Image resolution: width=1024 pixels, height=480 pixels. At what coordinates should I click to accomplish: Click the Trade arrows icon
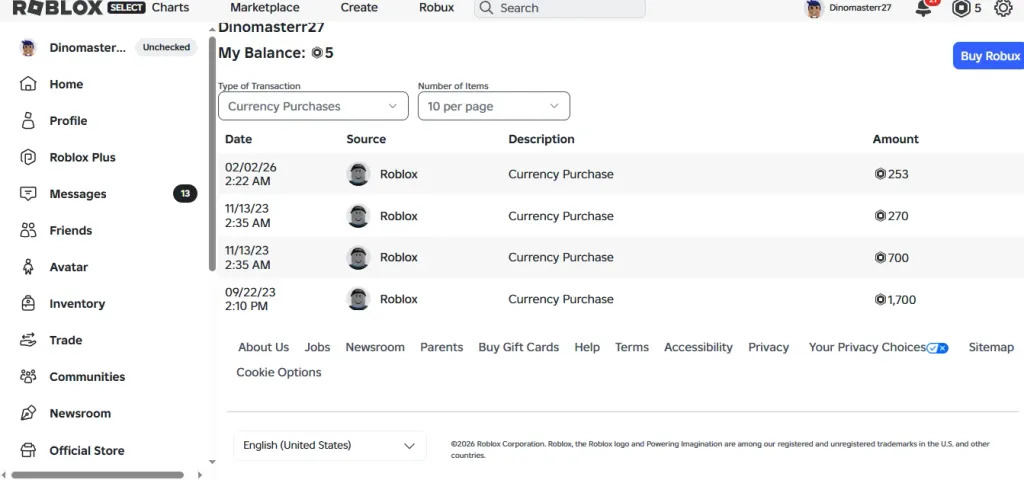(x=28, y=340)
